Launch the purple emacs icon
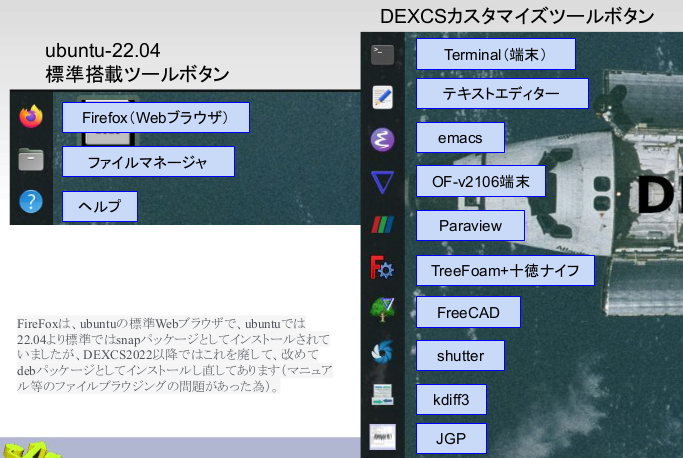The width and height of the screenshot is (683, 458). [x=382, y=138]
